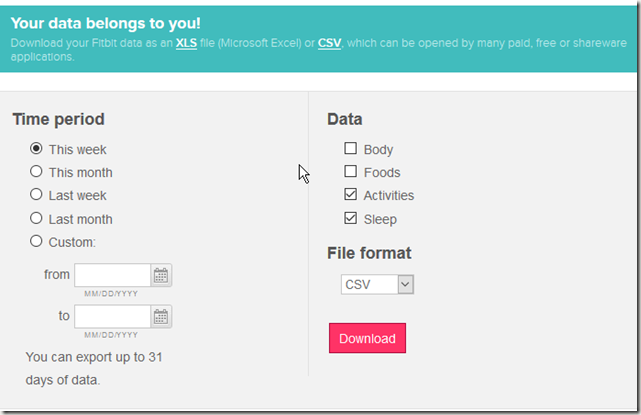Open calendar picker for the from date

(x=161, y=275)
